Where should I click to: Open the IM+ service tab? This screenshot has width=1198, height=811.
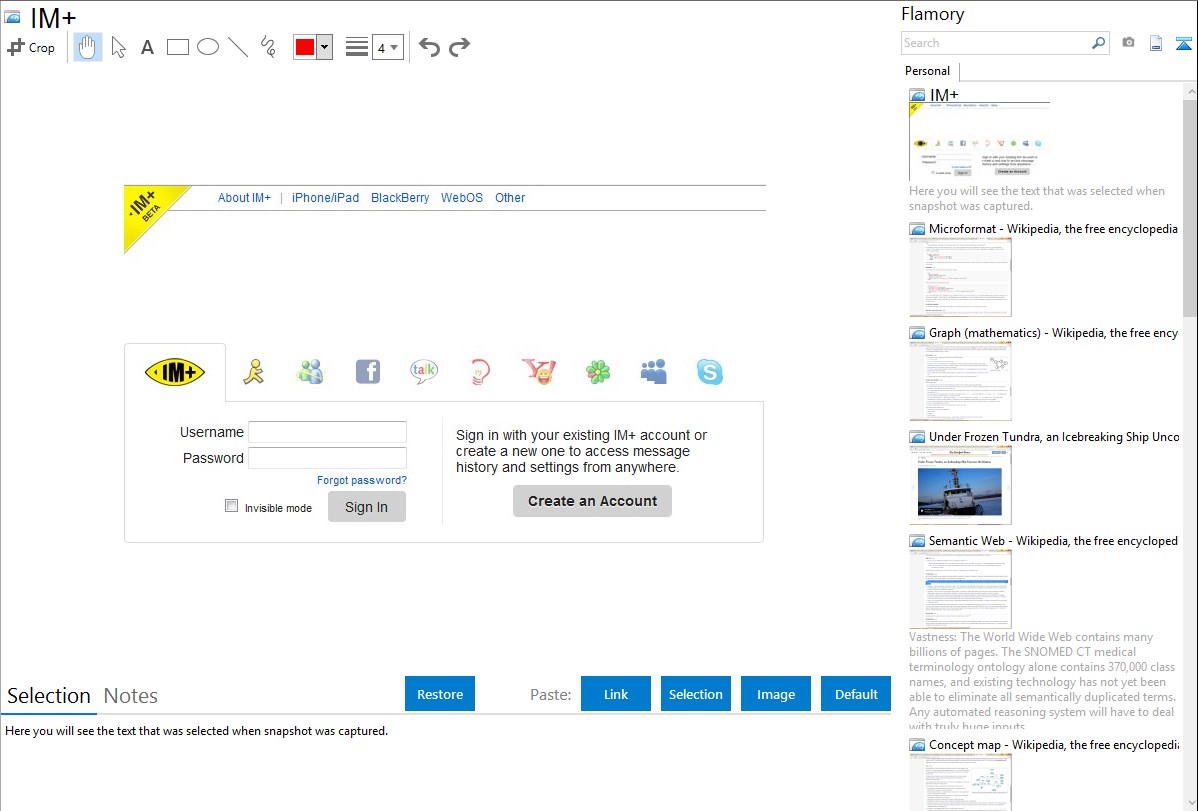175,372
